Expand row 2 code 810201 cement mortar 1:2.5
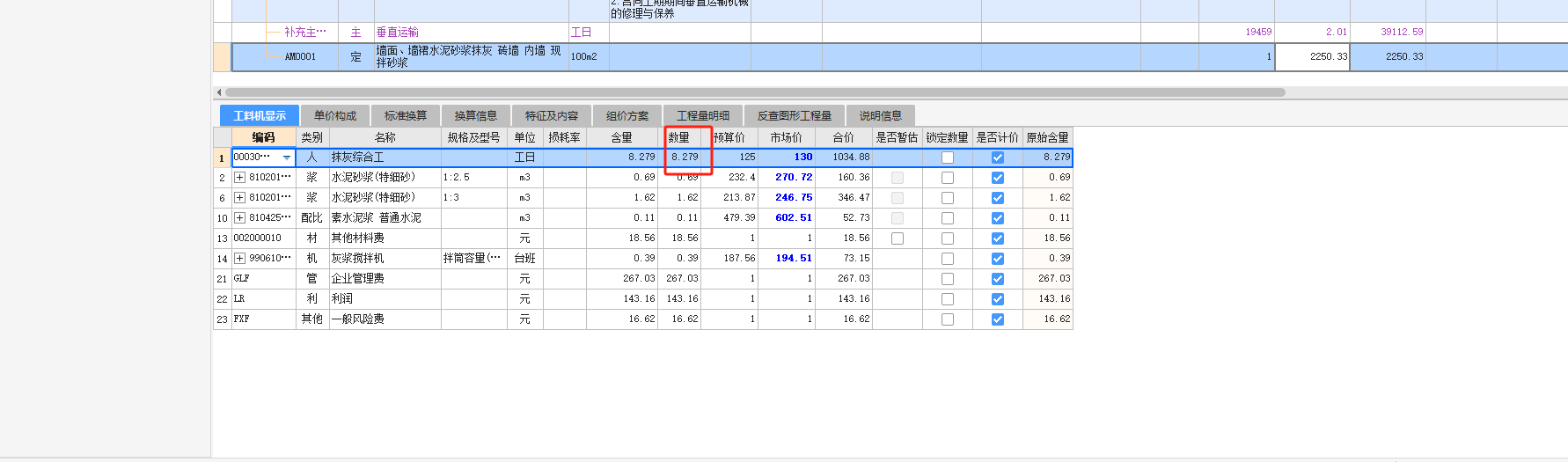The image size is (1568, 462). [239, 178]
